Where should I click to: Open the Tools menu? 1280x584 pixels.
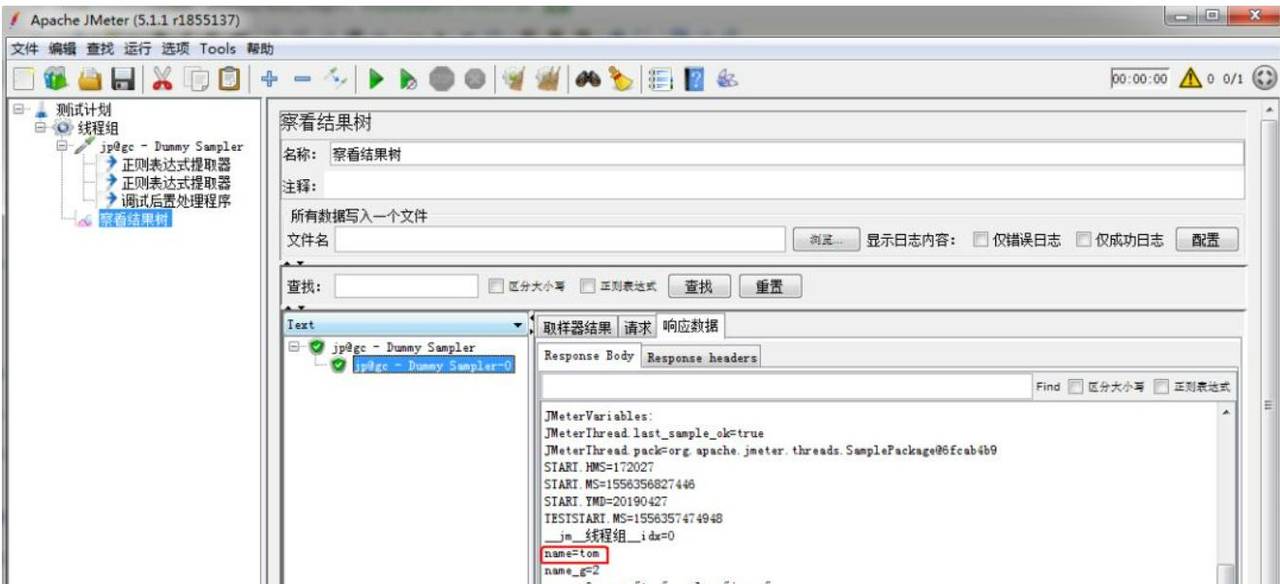tap(216, 47)
